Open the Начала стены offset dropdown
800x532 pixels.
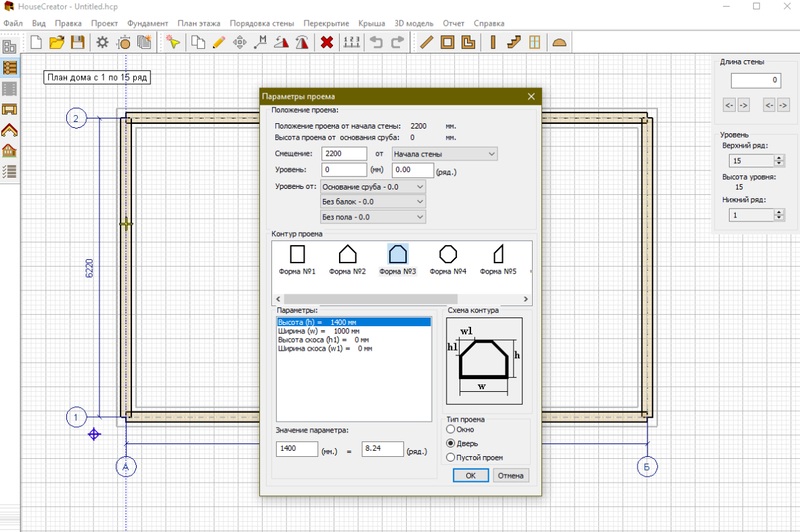point(444,154)
